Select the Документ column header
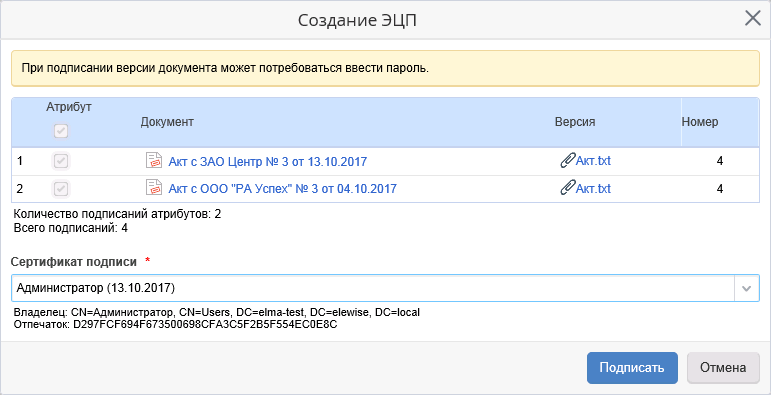Image resolution: width=771 pixels, height=395 pixels. 167,122
